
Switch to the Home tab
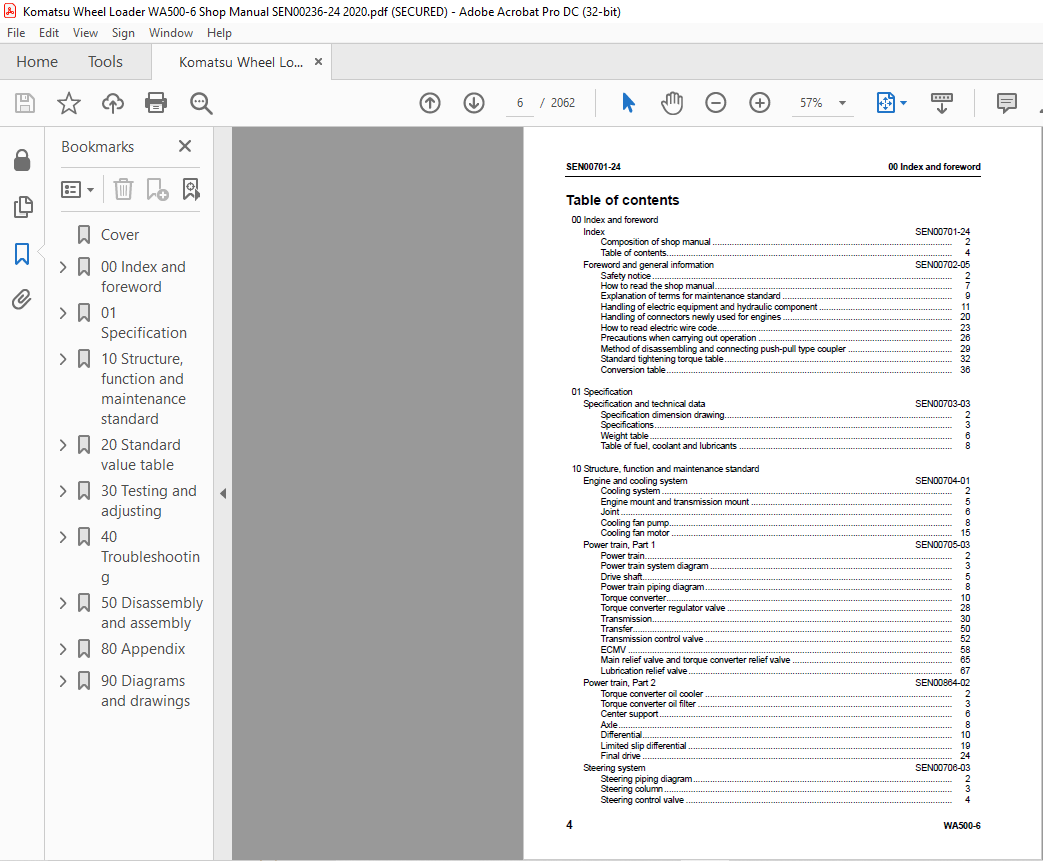pos(37,62)
